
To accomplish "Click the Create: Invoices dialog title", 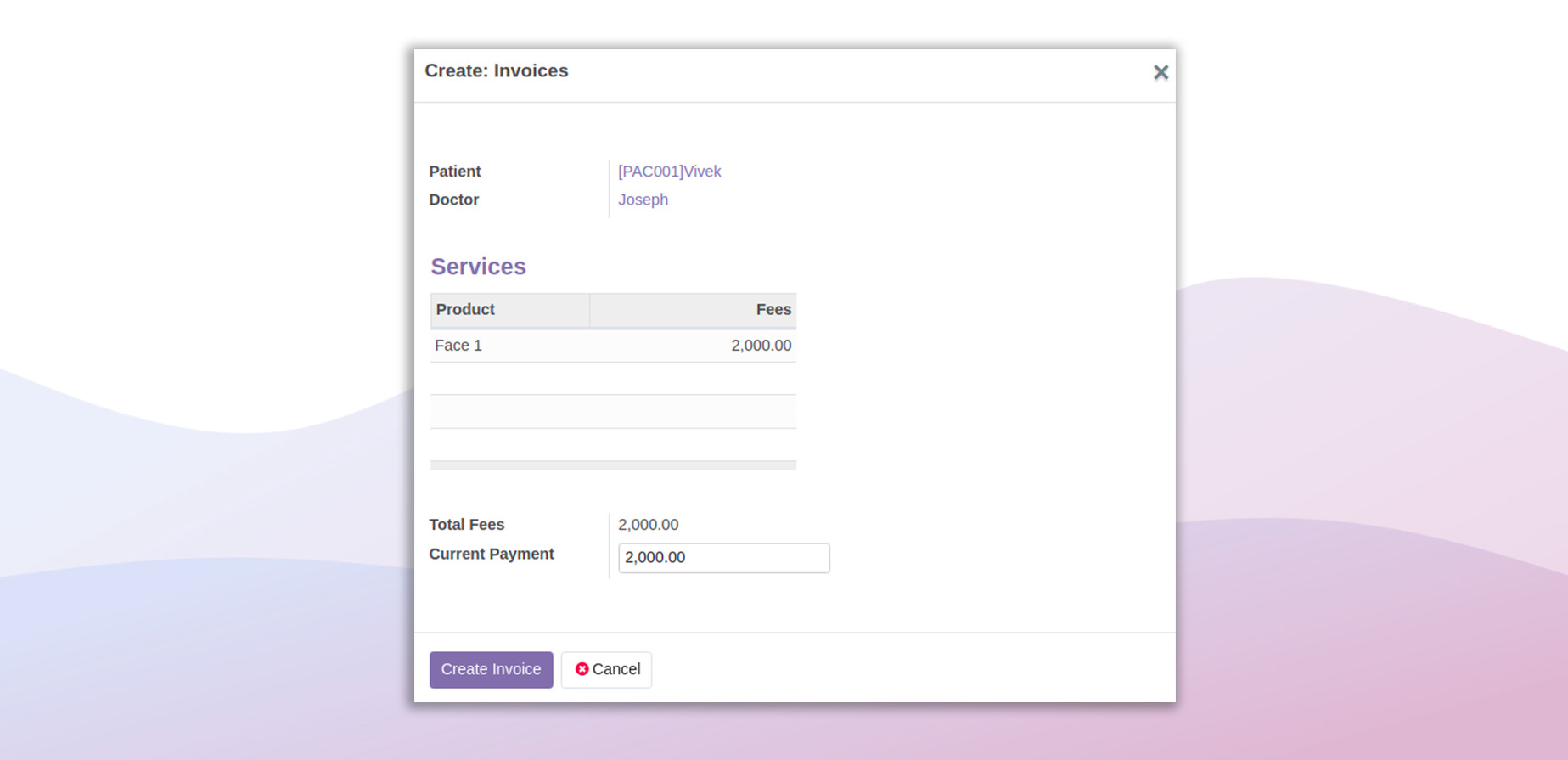I will tap(497, 71).
